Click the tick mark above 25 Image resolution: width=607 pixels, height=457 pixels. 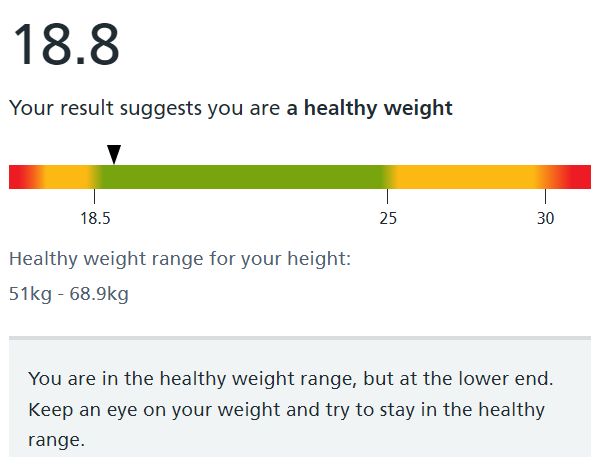click(x=388, y=196)
